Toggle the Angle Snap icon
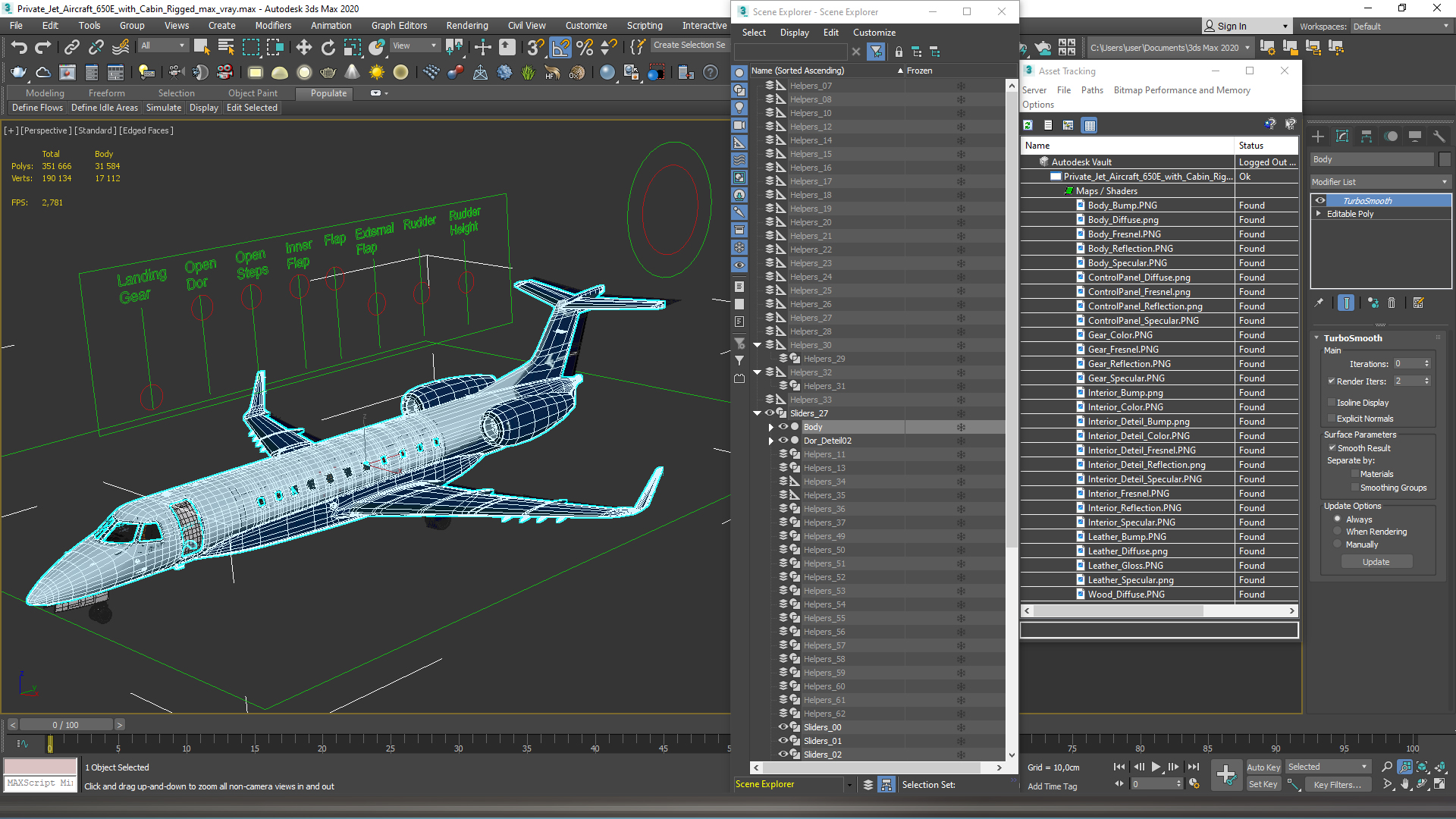Image resolution: width=1456 pixels, height=819 pixels. [560, 47]
